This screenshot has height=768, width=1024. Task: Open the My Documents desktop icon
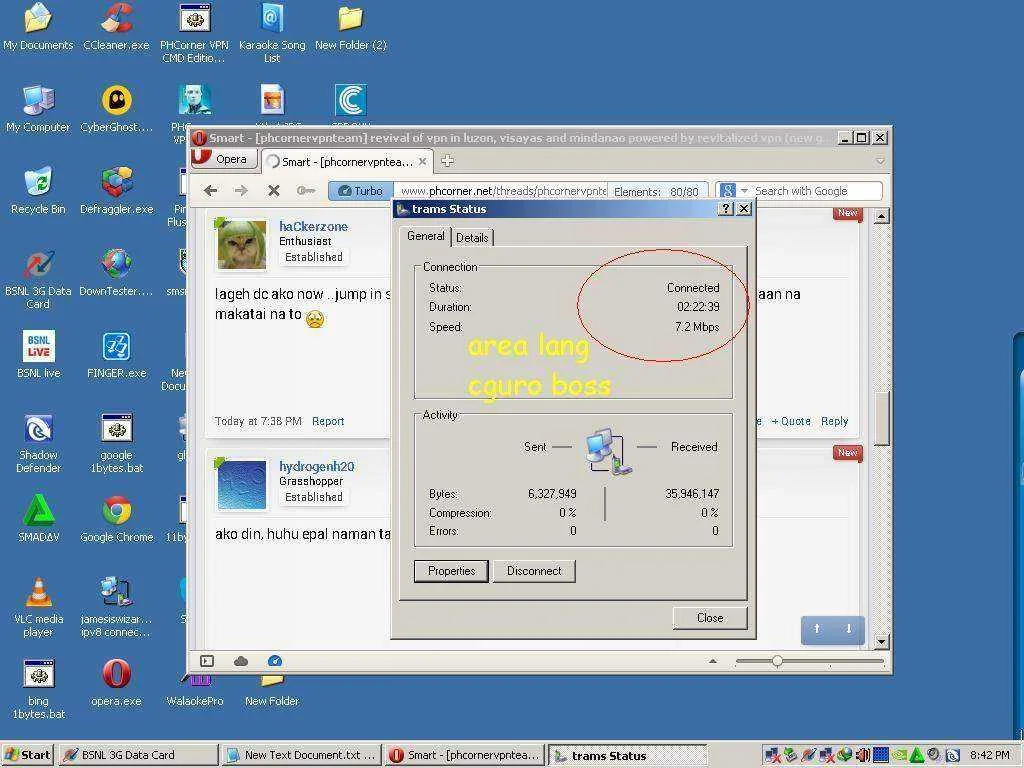38,27
